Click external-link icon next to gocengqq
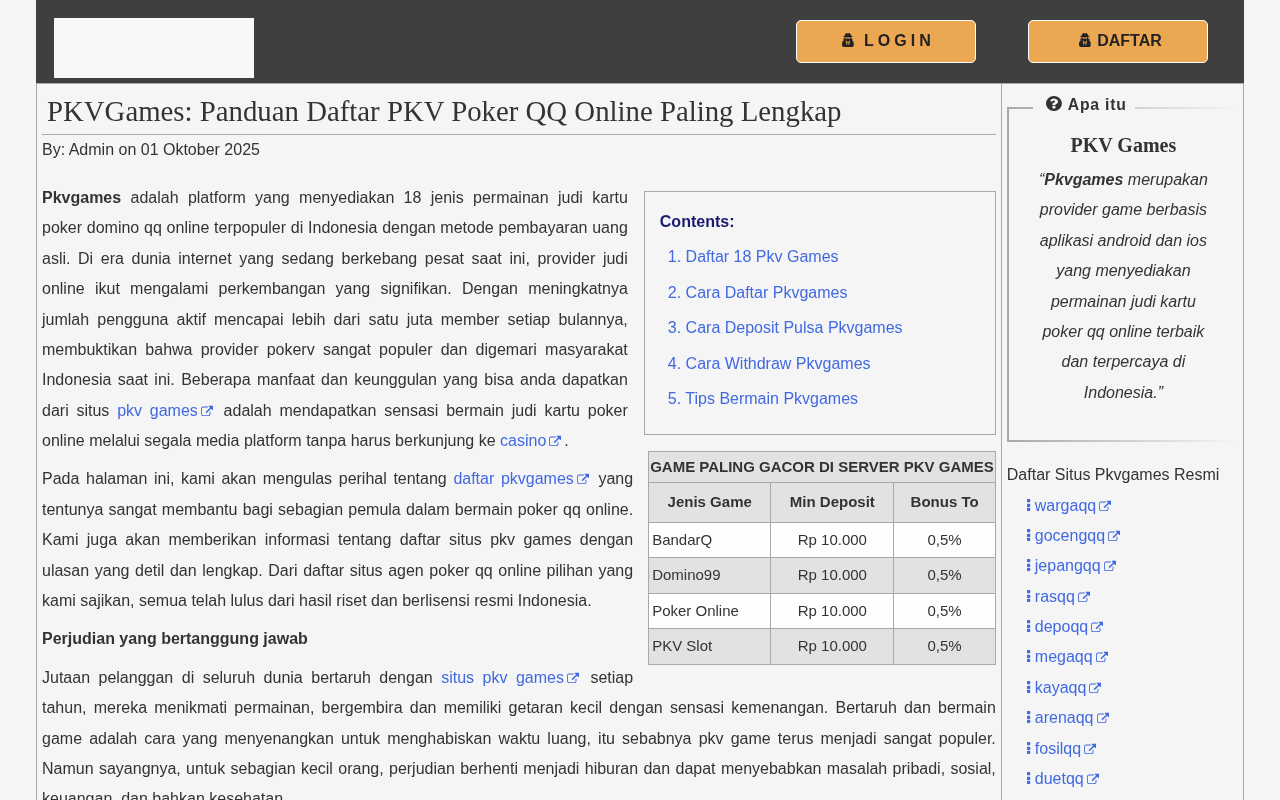This screenshot has width=1280, height=800. pos(1114,536)
